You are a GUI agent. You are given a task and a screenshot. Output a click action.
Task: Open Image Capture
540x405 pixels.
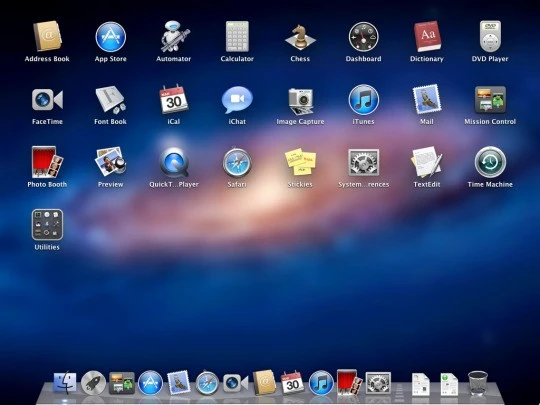click(301, 101)
